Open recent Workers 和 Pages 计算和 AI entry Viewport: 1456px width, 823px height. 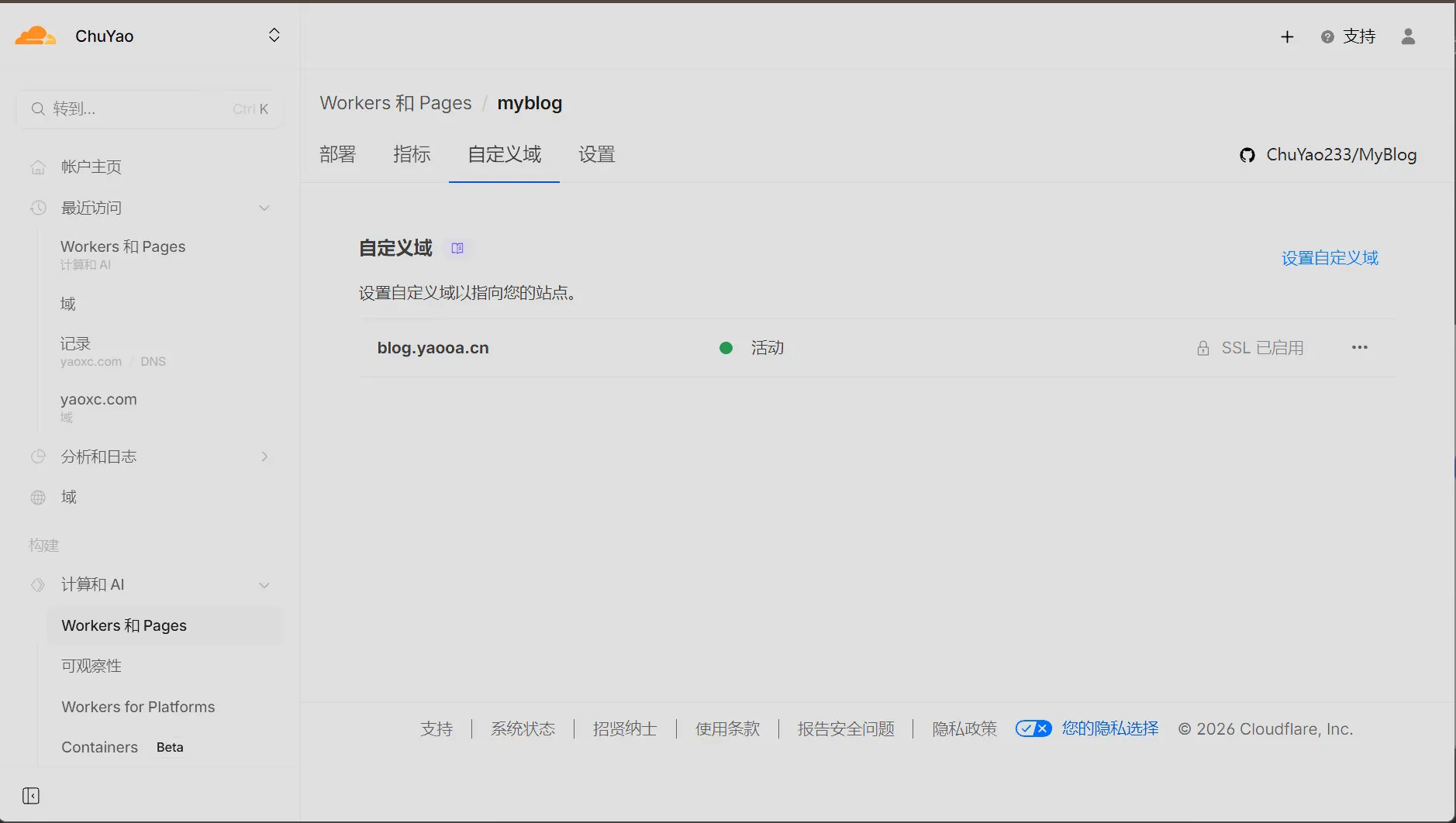(x=122, y=254)
